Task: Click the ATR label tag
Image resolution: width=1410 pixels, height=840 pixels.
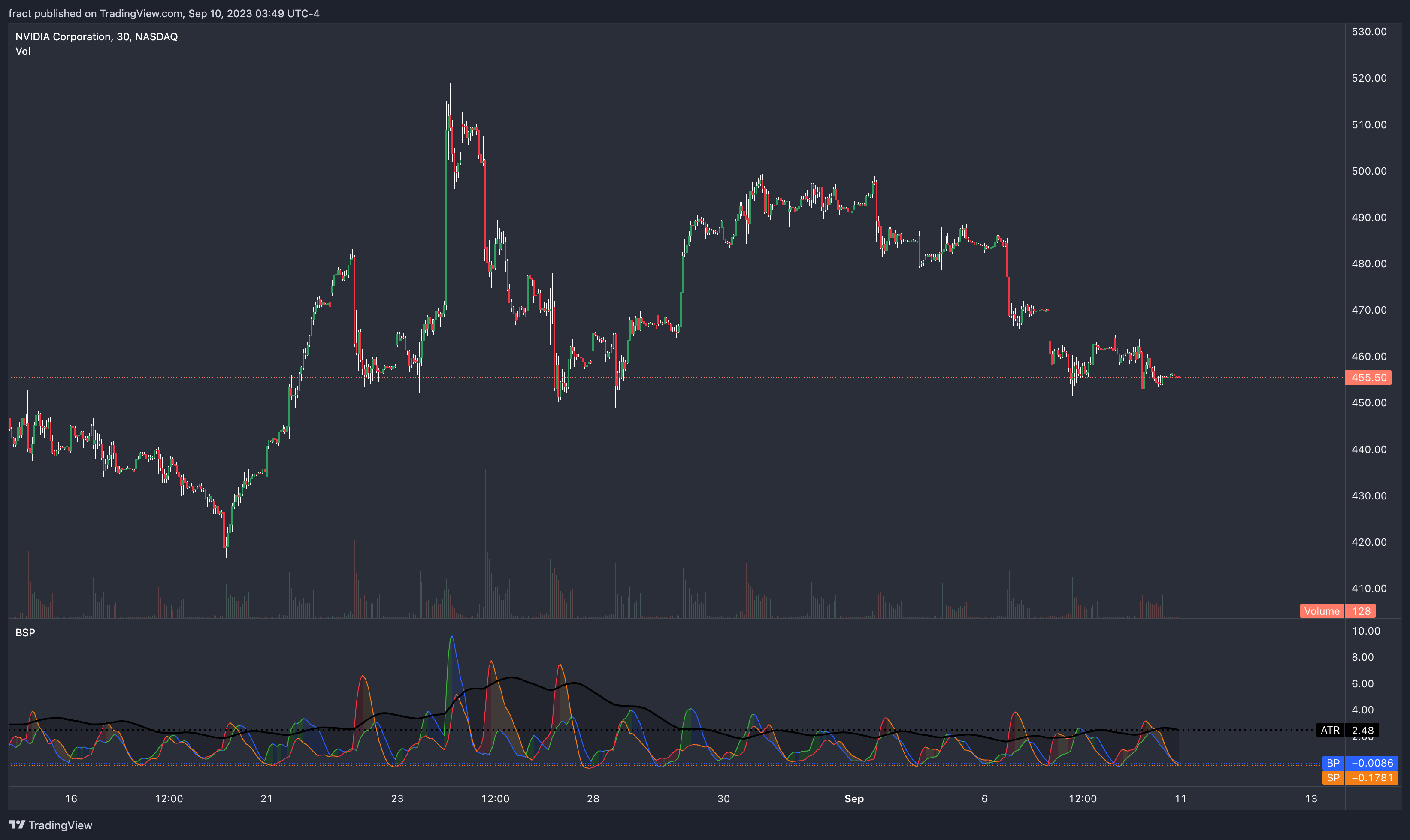Action: point(1330,730)
